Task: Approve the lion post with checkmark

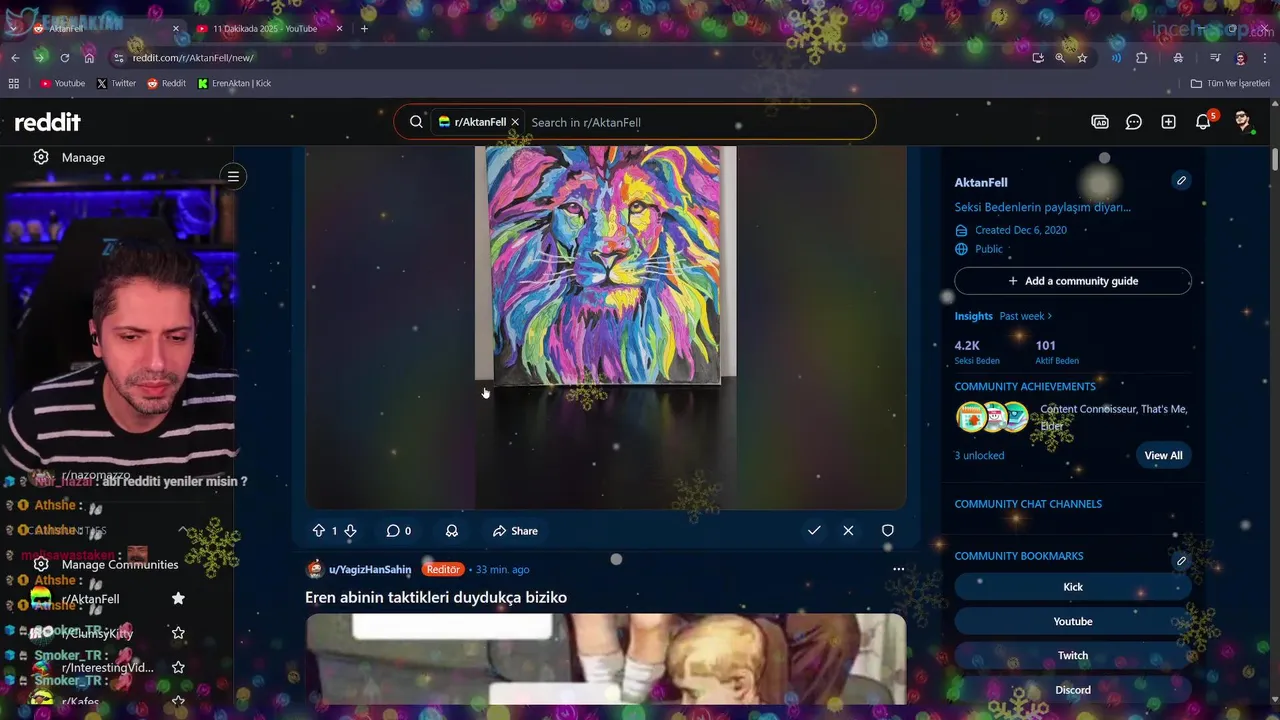Action: pyautogui.click(x=814, y=531)
